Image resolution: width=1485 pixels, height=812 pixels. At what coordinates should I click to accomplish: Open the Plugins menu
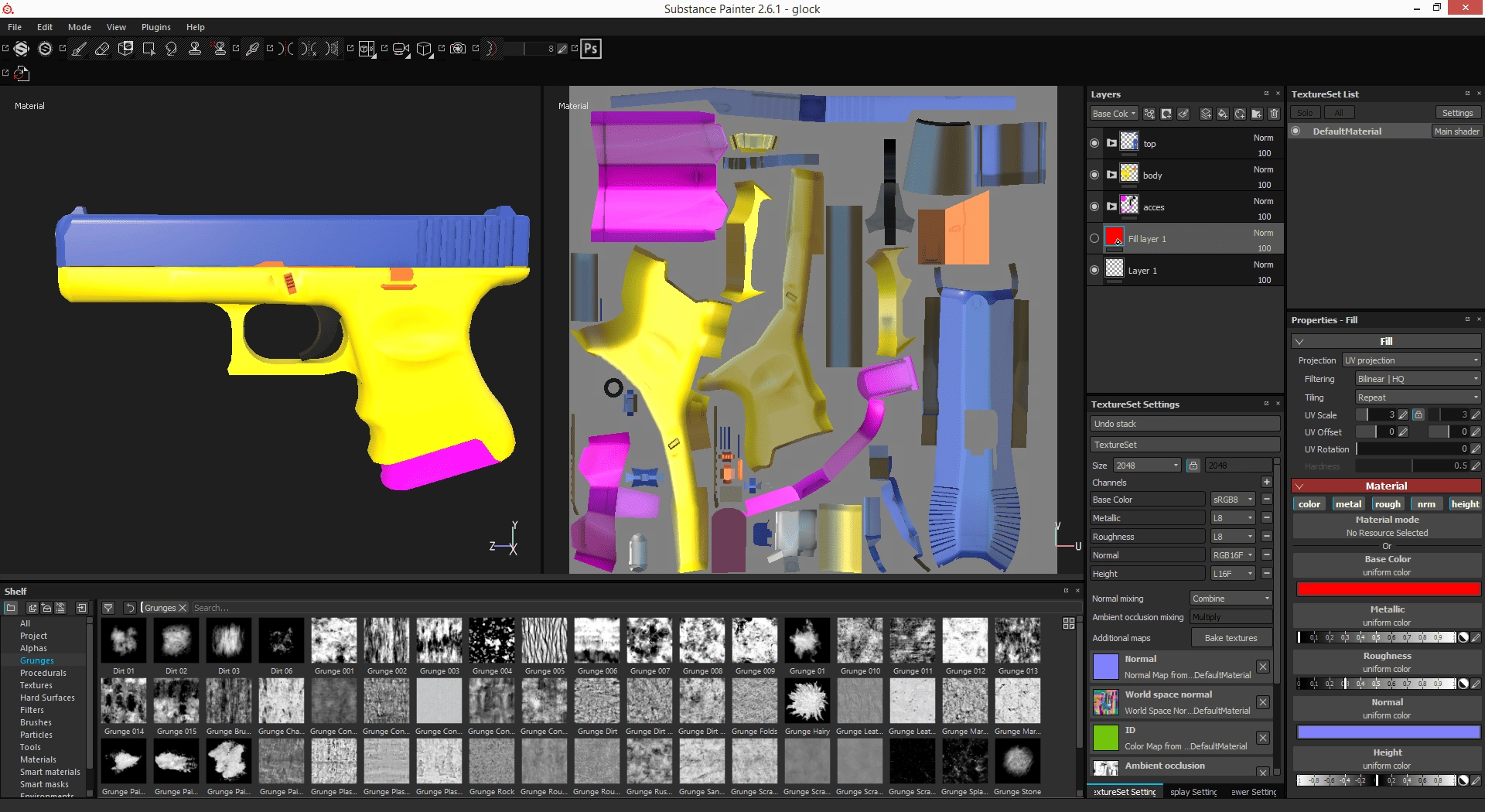coord(156,27)
